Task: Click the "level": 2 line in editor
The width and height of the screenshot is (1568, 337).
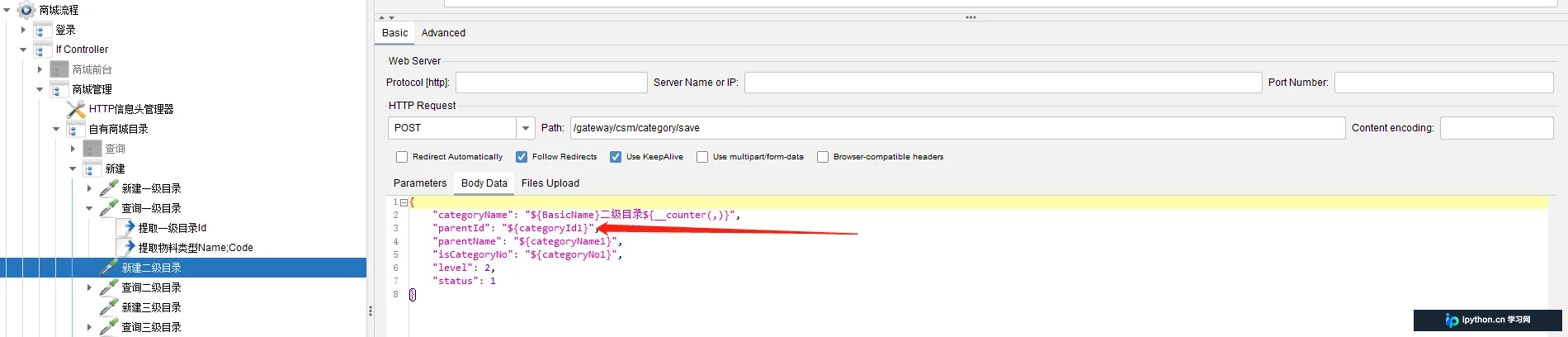Action: tap(464, 268)
